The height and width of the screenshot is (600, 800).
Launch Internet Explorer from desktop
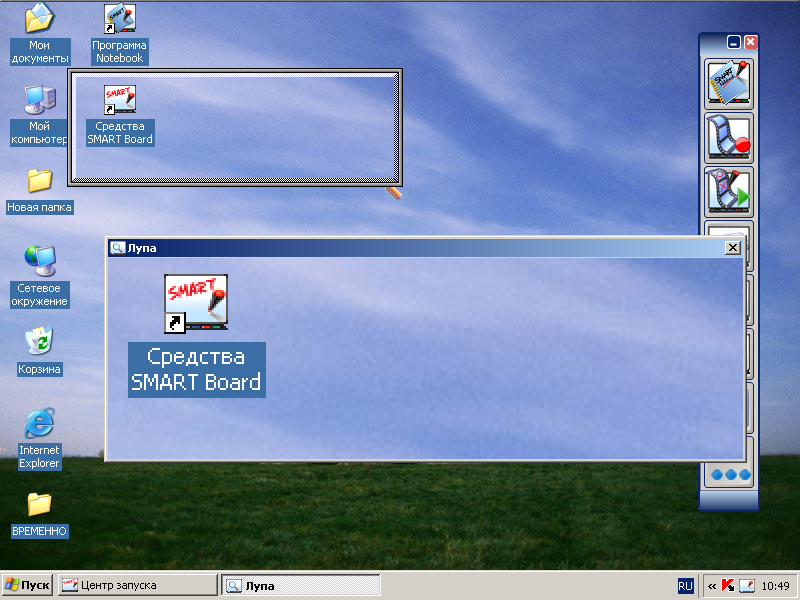pos(39,439)
